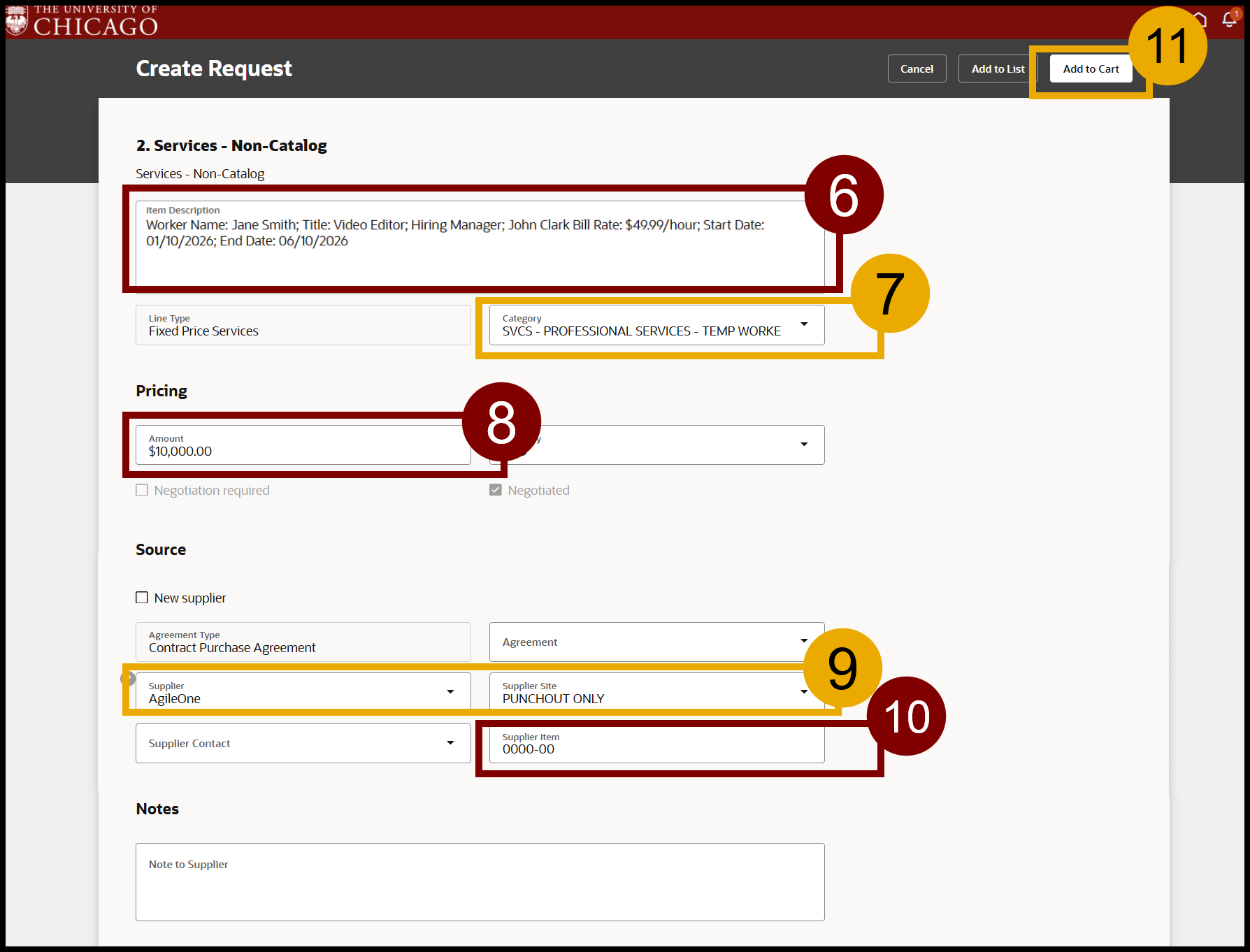Open the currency dropdown beside Amount
The width and height of the screenshot is (1250, 952).
pyautogui.click(x=804, y=445)
